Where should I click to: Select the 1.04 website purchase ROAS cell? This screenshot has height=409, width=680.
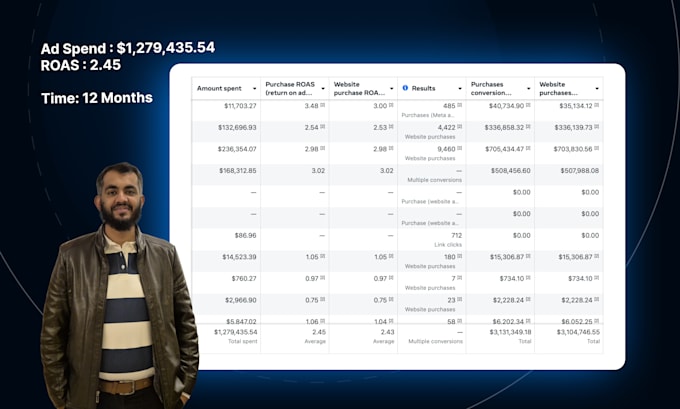click(380, 321)
